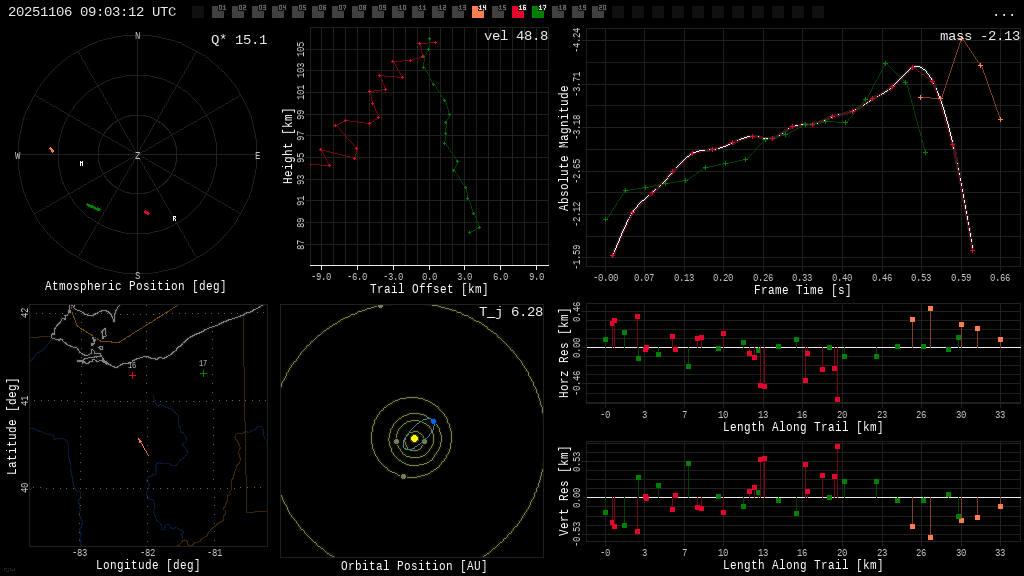Click the Longitude [deg] axis label
The height and width of the screenshot is (576, 1024).
148,565
